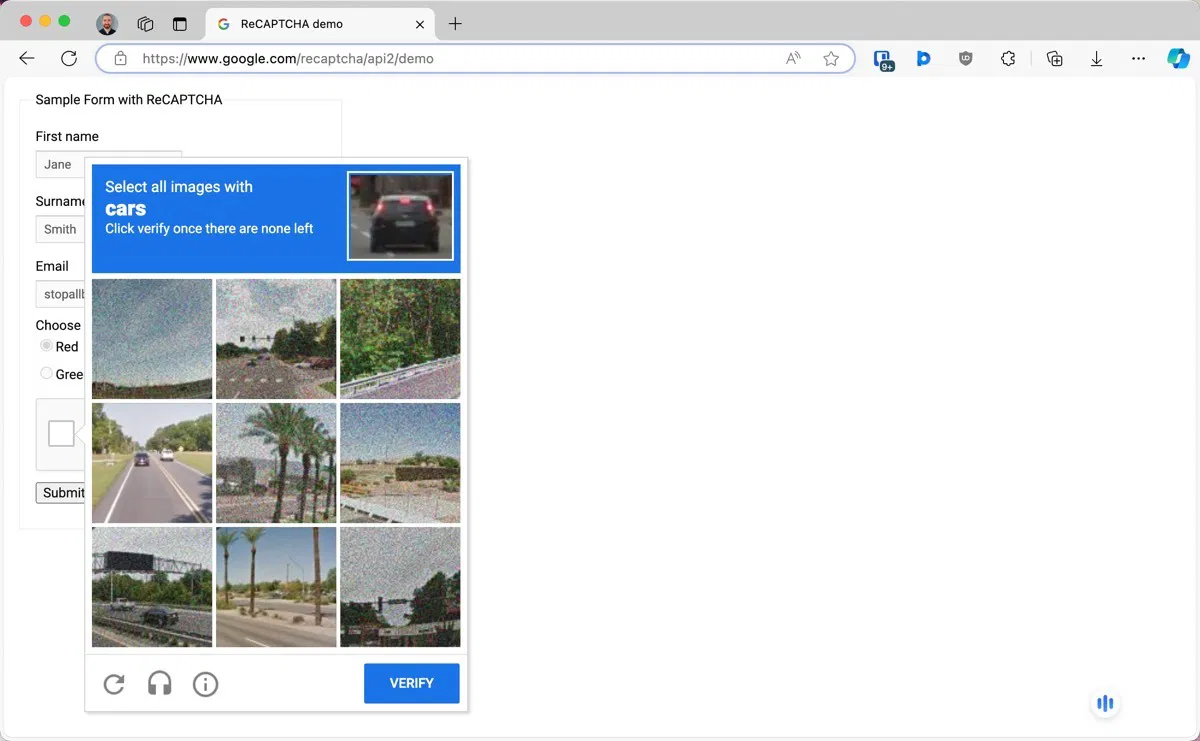Open a new tab with the plus button

[x=455, y=24]
